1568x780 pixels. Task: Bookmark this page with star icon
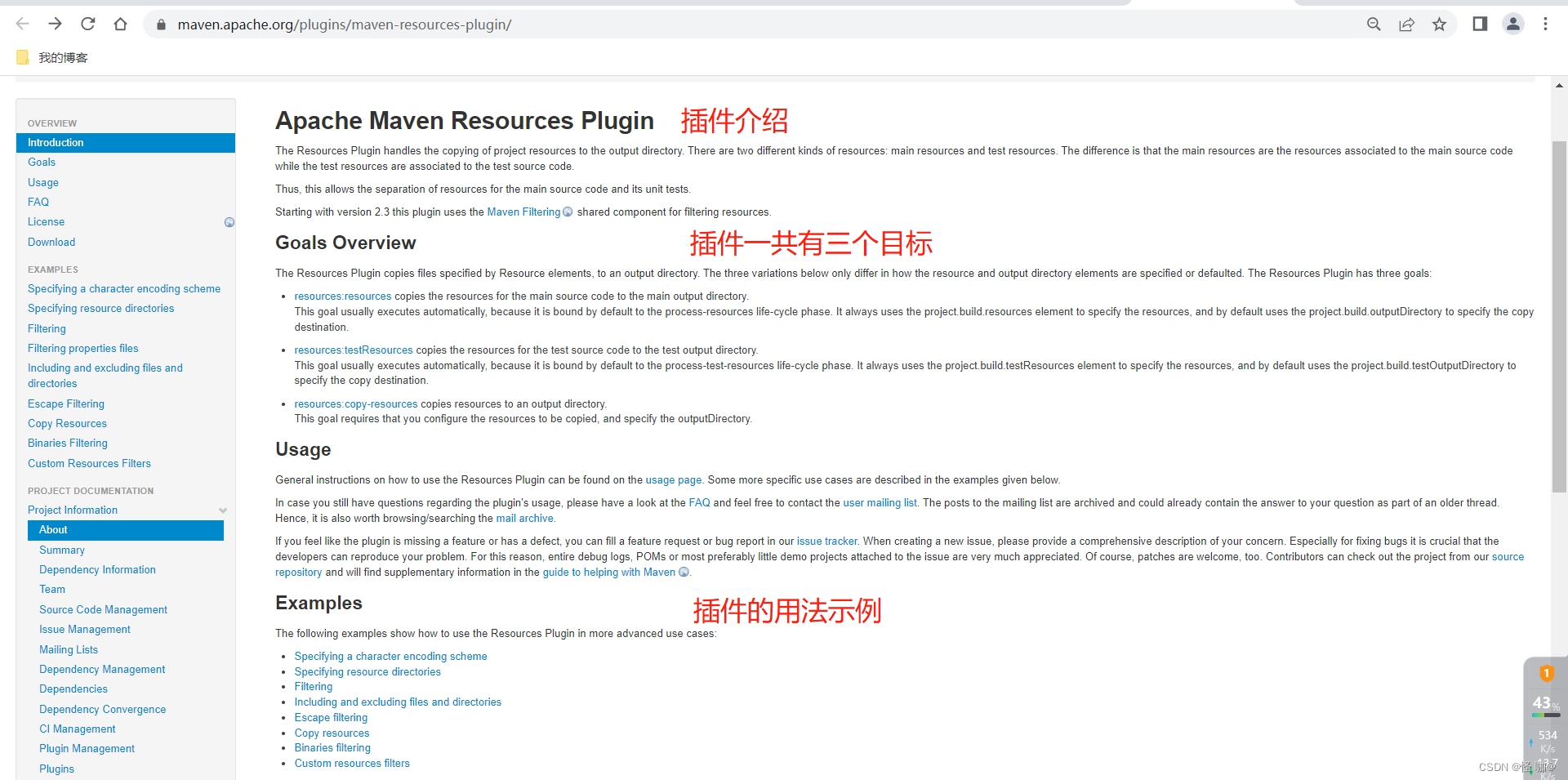[x=1439, y=25]
